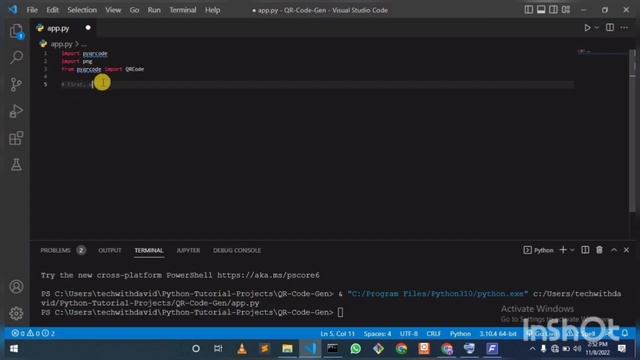Open VLC media player from taskbar

(242, 349)
